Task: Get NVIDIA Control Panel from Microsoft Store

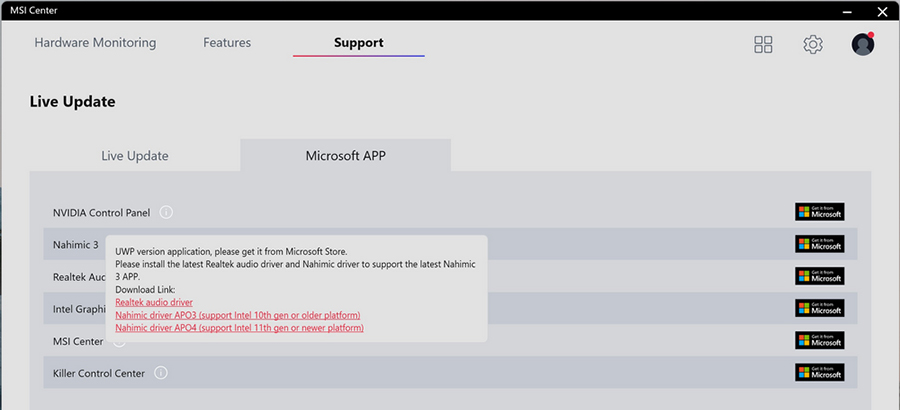Action: point(820,212)
